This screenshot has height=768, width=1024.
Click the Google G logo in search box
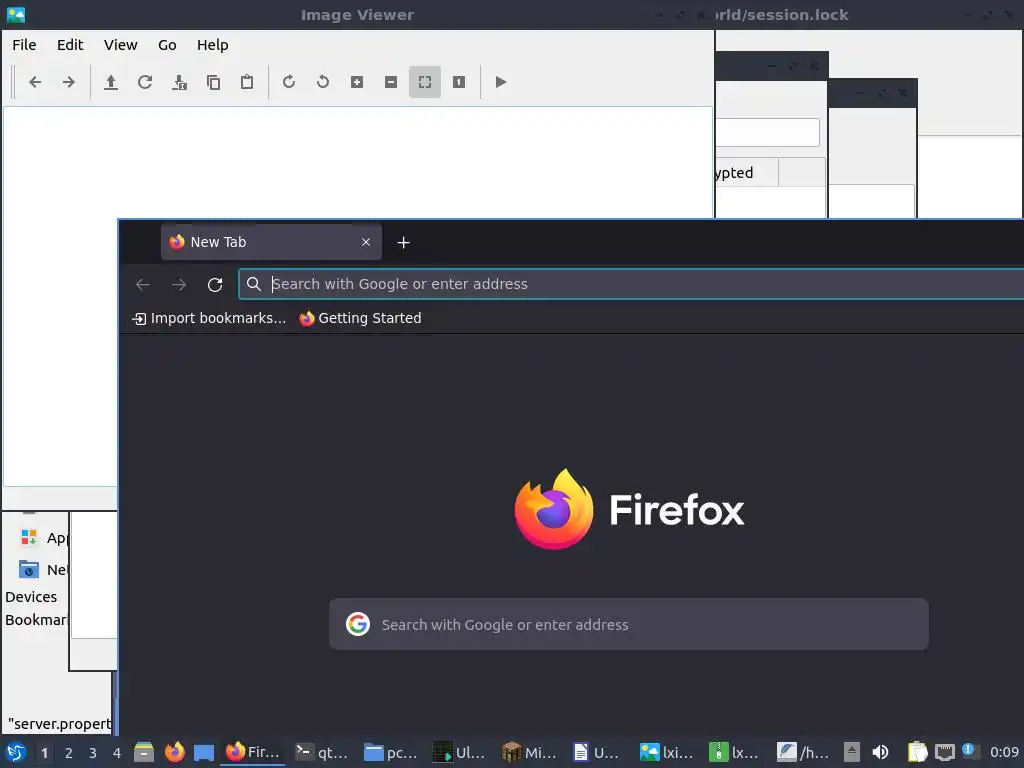point(358,624)
